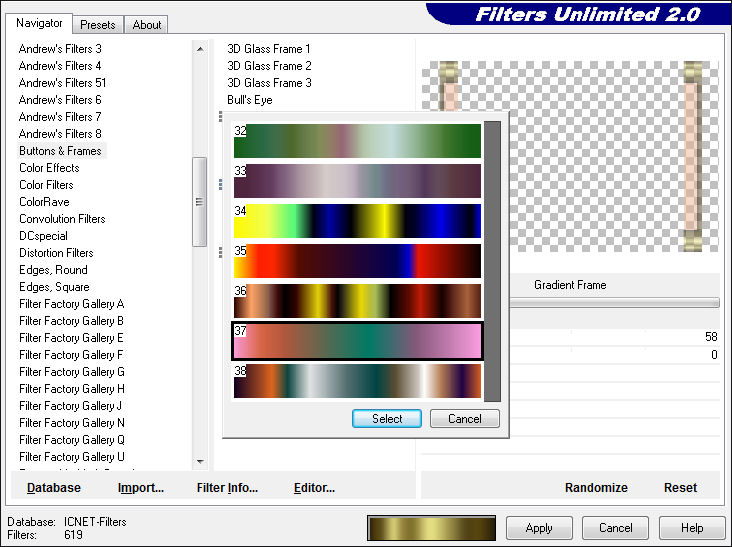Choose the 3D Glass Frame 1 filter
Image resolution: width=732 pixels, height=547 pixels.
click(269, 49)
